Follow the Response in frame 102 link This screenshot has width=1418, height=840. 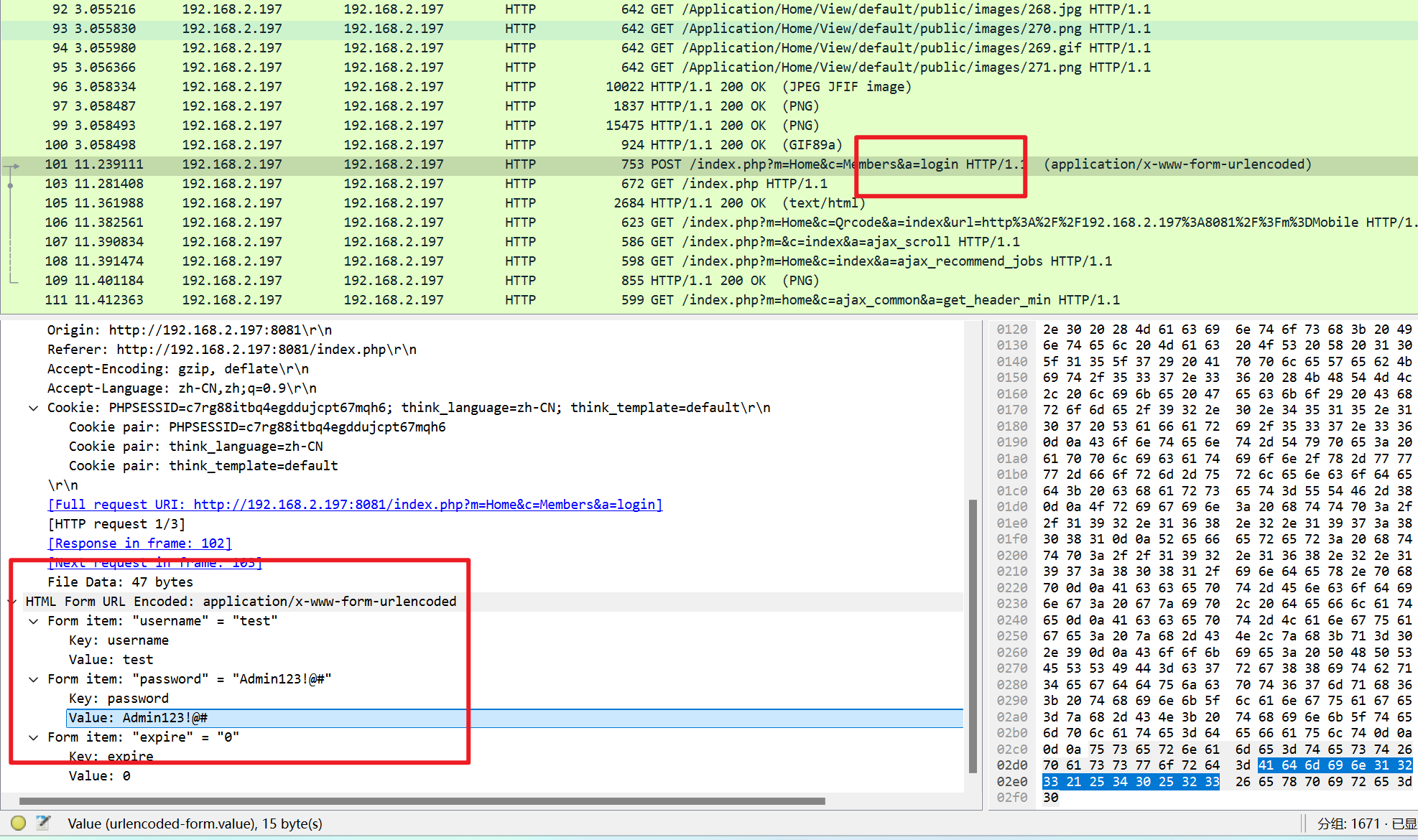point(139,543)
